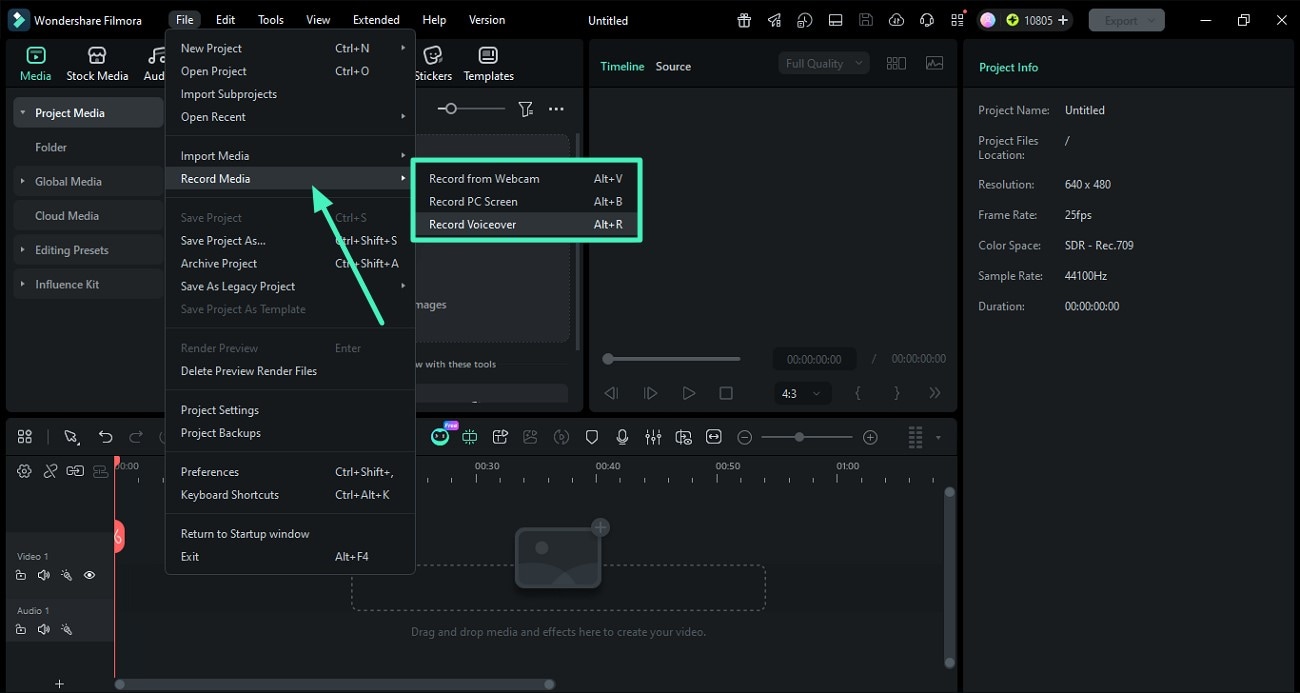This screenshot has width=1300, height=693.
Task: Click the preview layout grid icon
Action: 896,63
